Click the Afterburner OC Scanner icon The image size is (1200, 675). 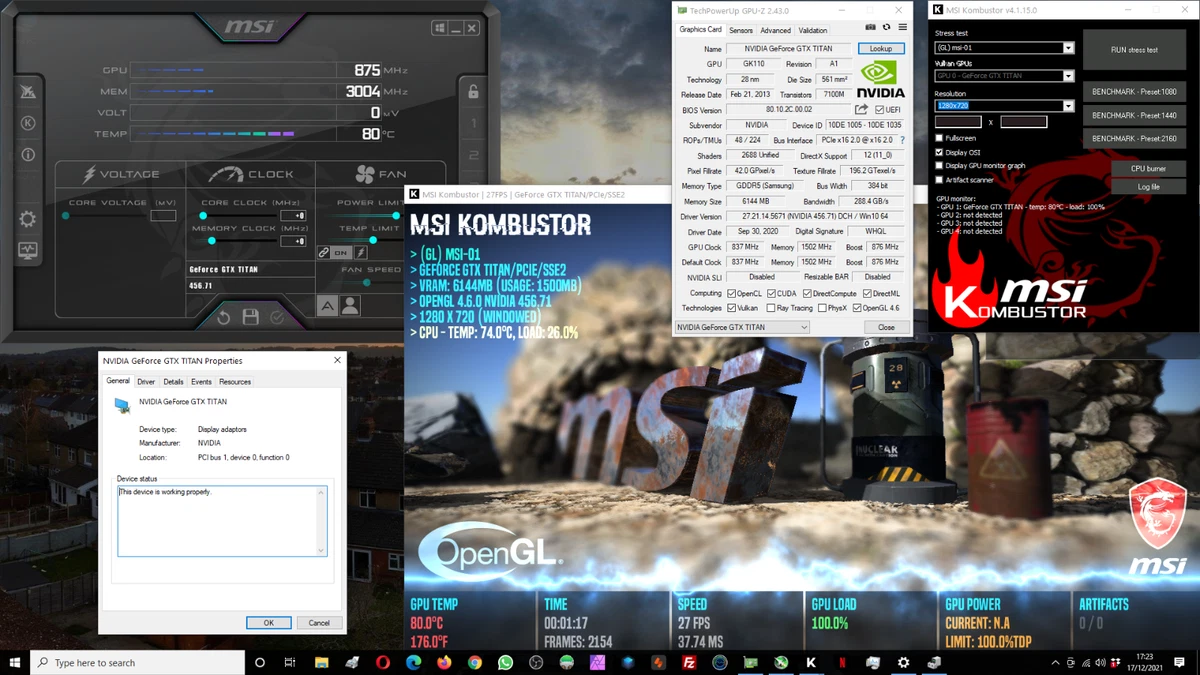28,92
